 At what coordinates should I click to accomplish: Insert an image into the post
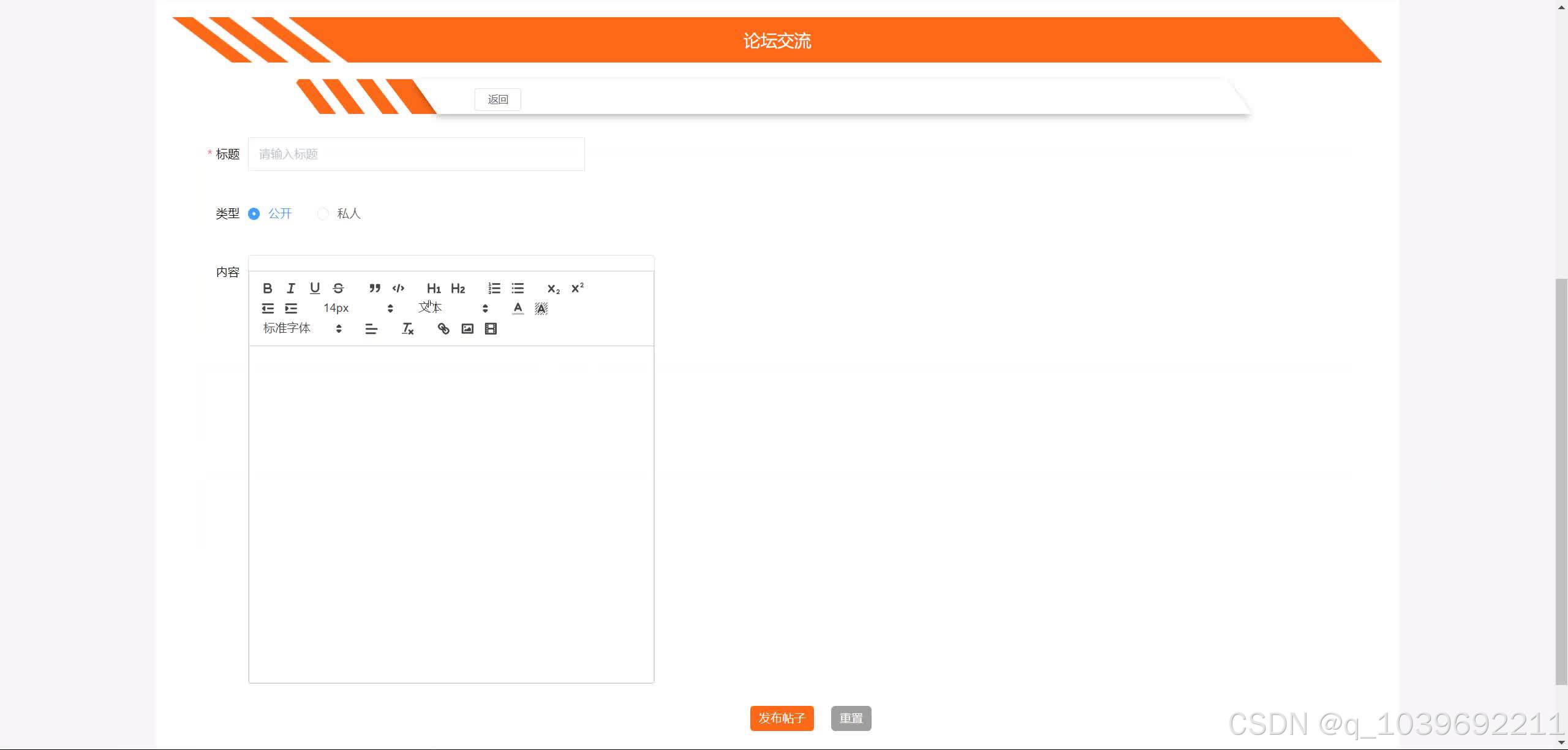(467, 329)
